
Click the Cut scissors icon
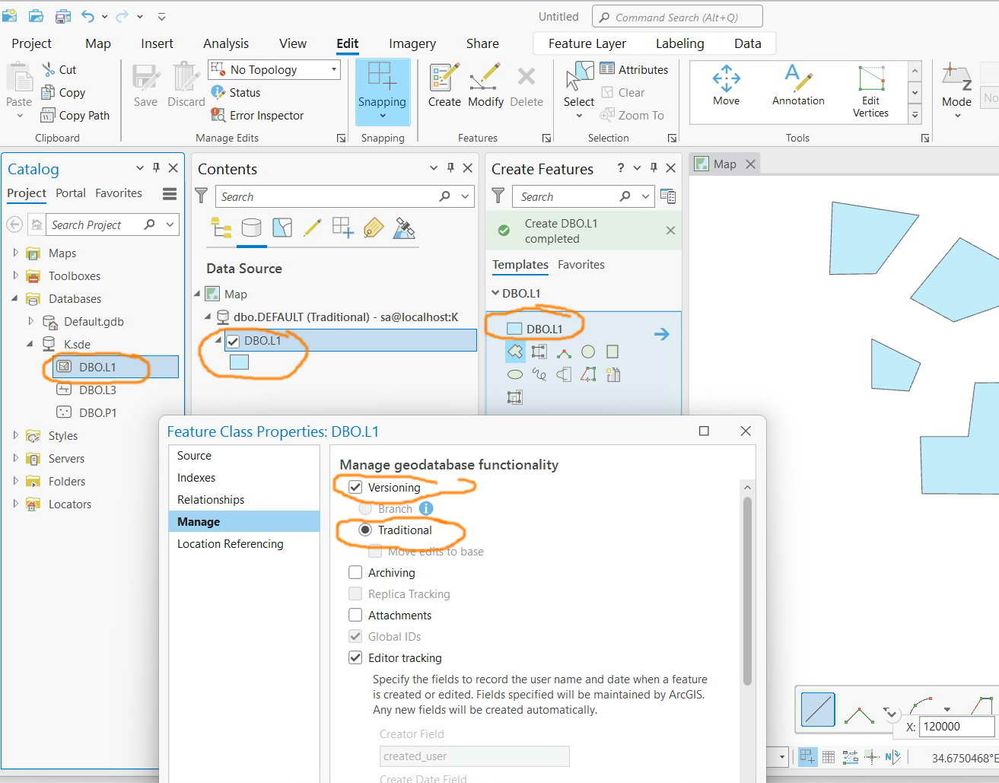(x=48, y=69)
